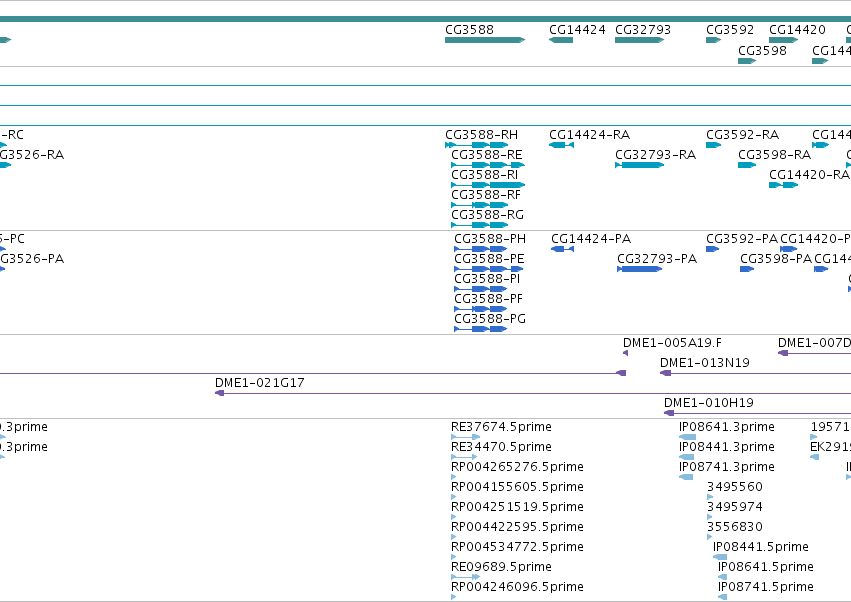The width and height of the screenshot is (851, 602).
Task: Click protein CG14424-PA
Action: click(x=562, y=249)
